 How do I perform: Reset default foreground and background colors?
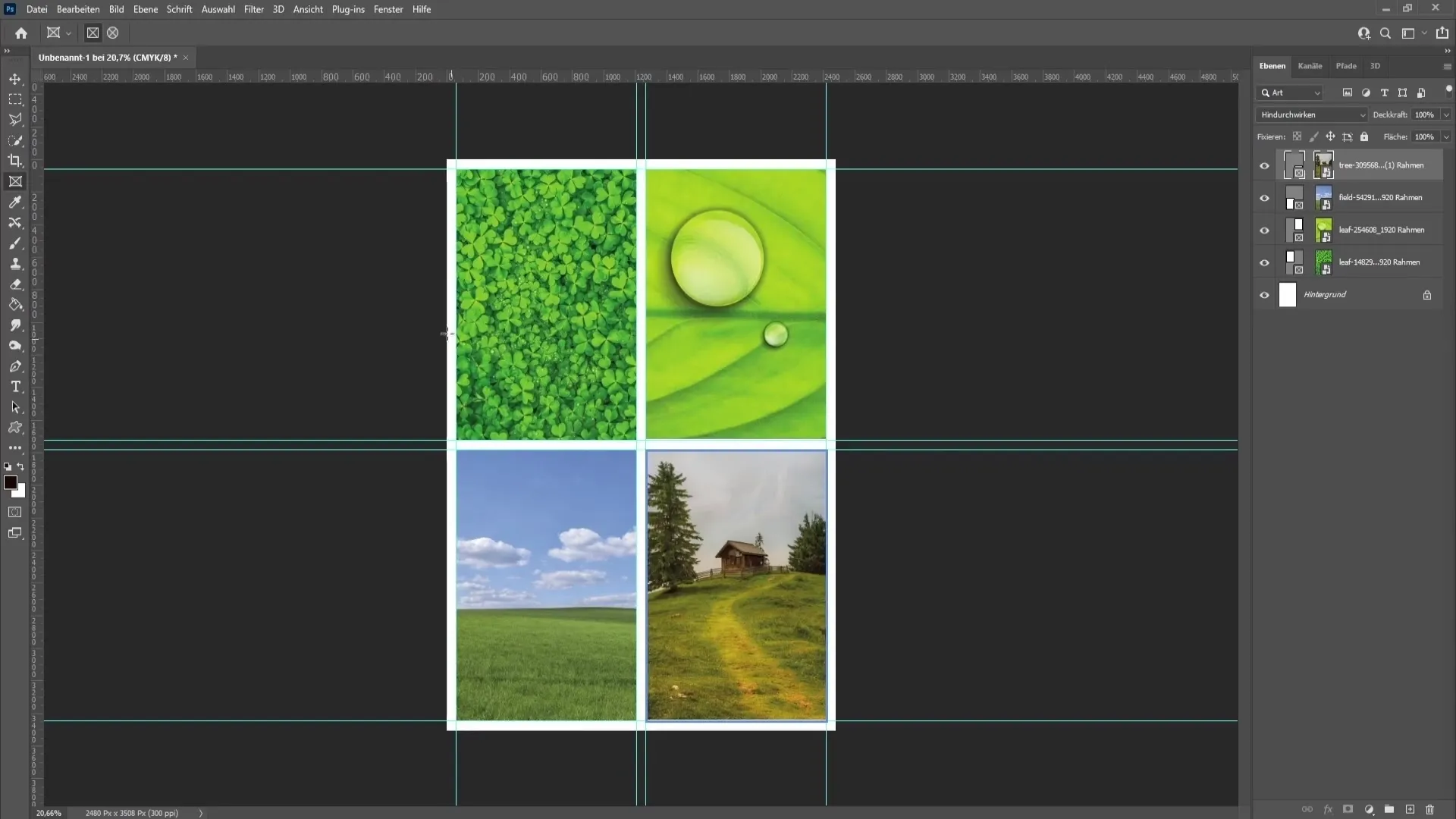(x=8, y=467)
